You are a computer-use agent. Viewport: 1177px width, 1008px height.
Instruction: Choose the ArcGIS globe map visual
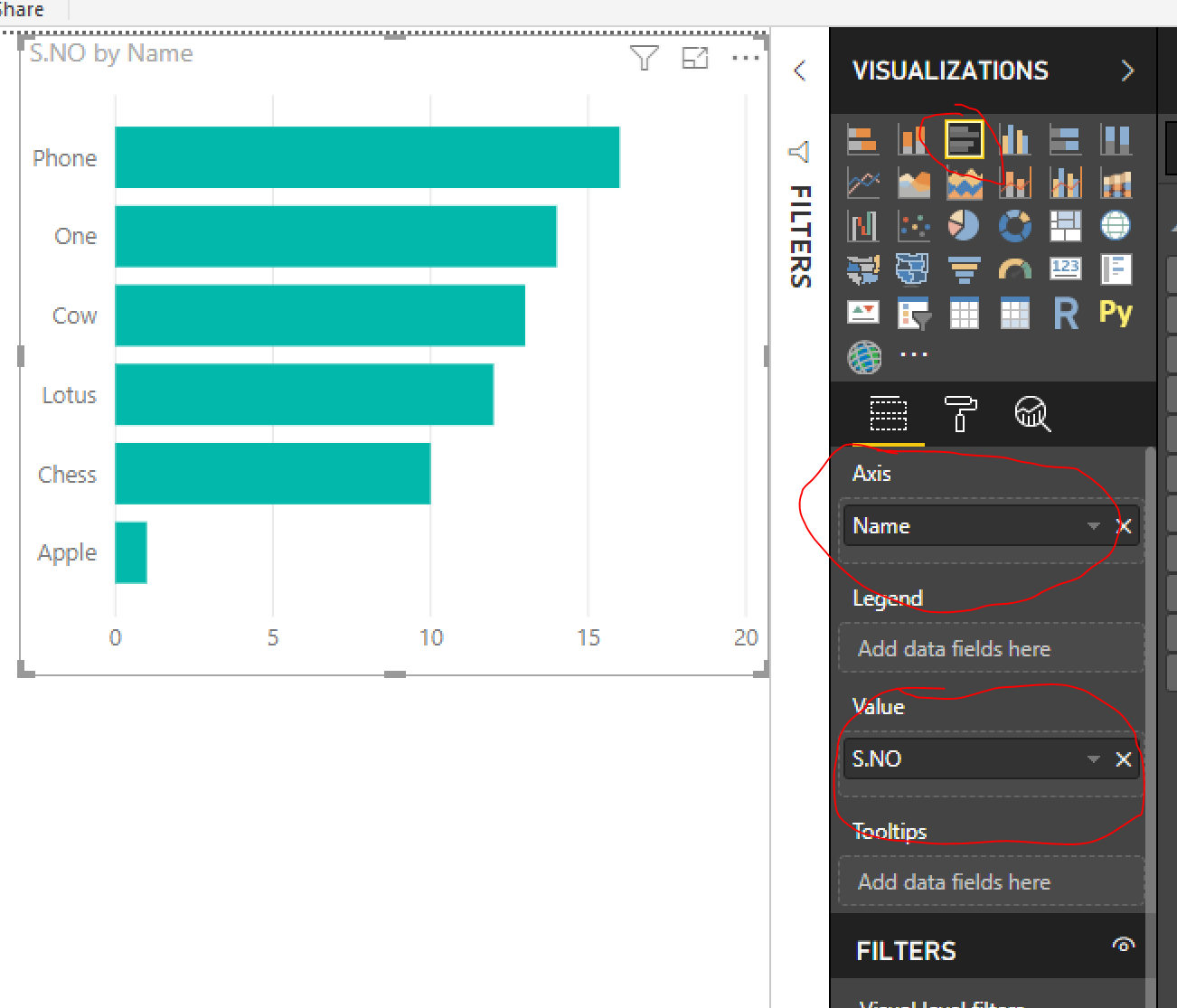pos(864,357)
